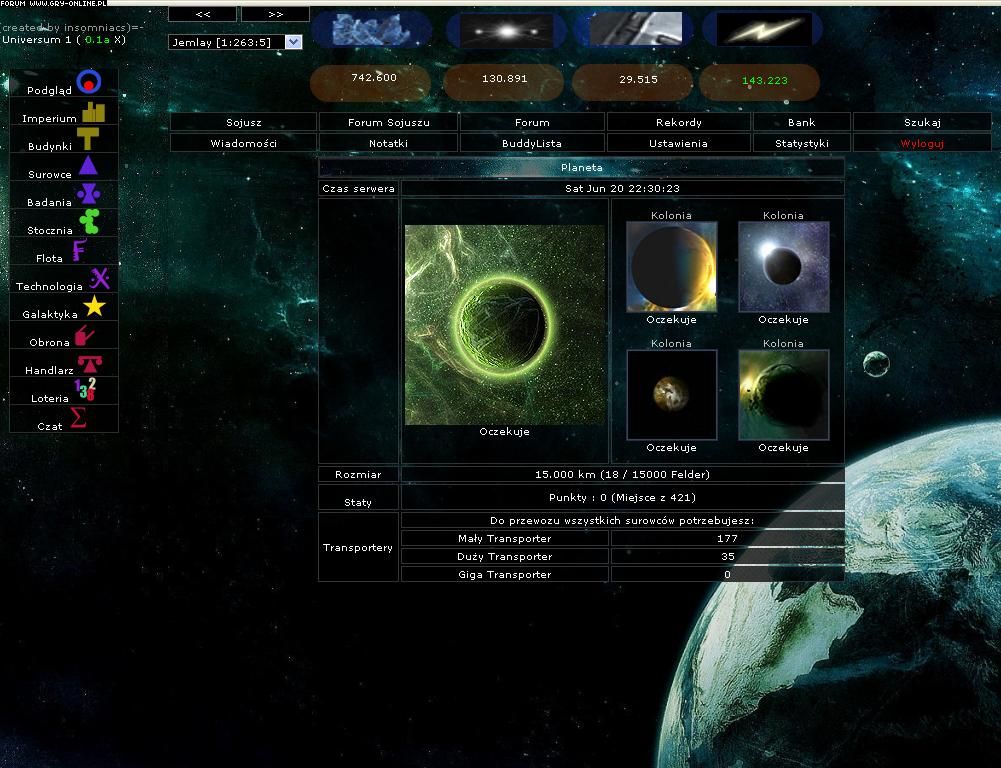Viewport: 1001px width, 768px height.
Task: Click the Mały Transporter row label
Action: (504, 538)
